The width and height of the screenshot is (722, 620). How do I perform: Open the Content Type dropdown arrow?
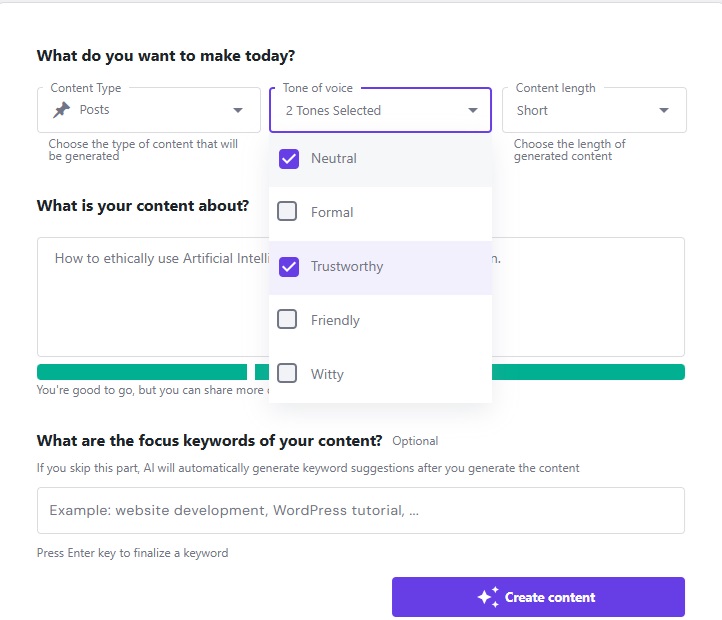pyautogui.click(x=238, y=110)
